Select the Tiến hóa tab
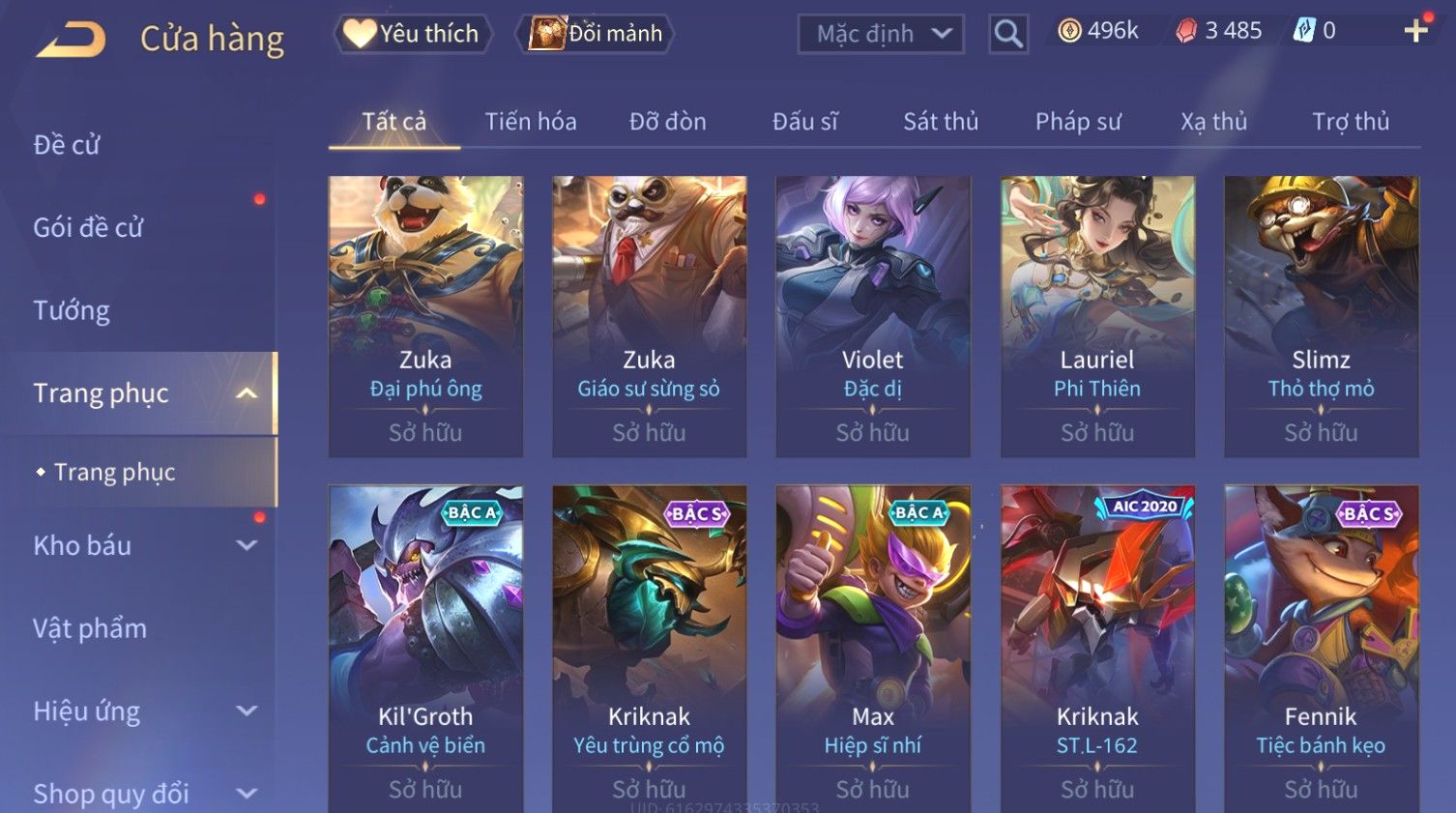1456x813 pixels. point(531,122)
